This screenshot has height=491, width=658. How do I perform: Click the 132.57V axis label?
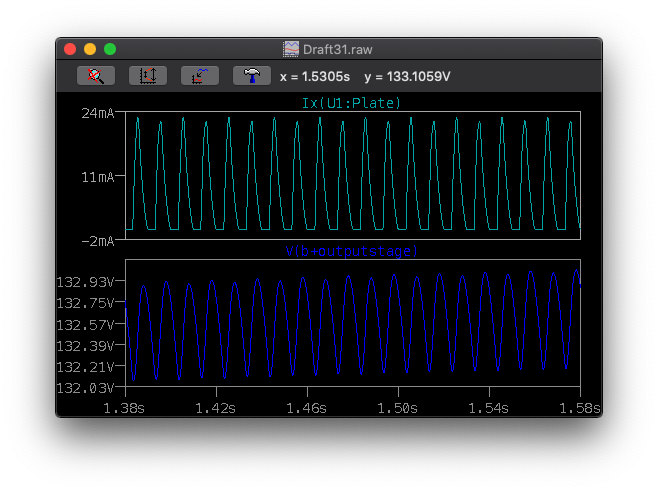[85, 325]
